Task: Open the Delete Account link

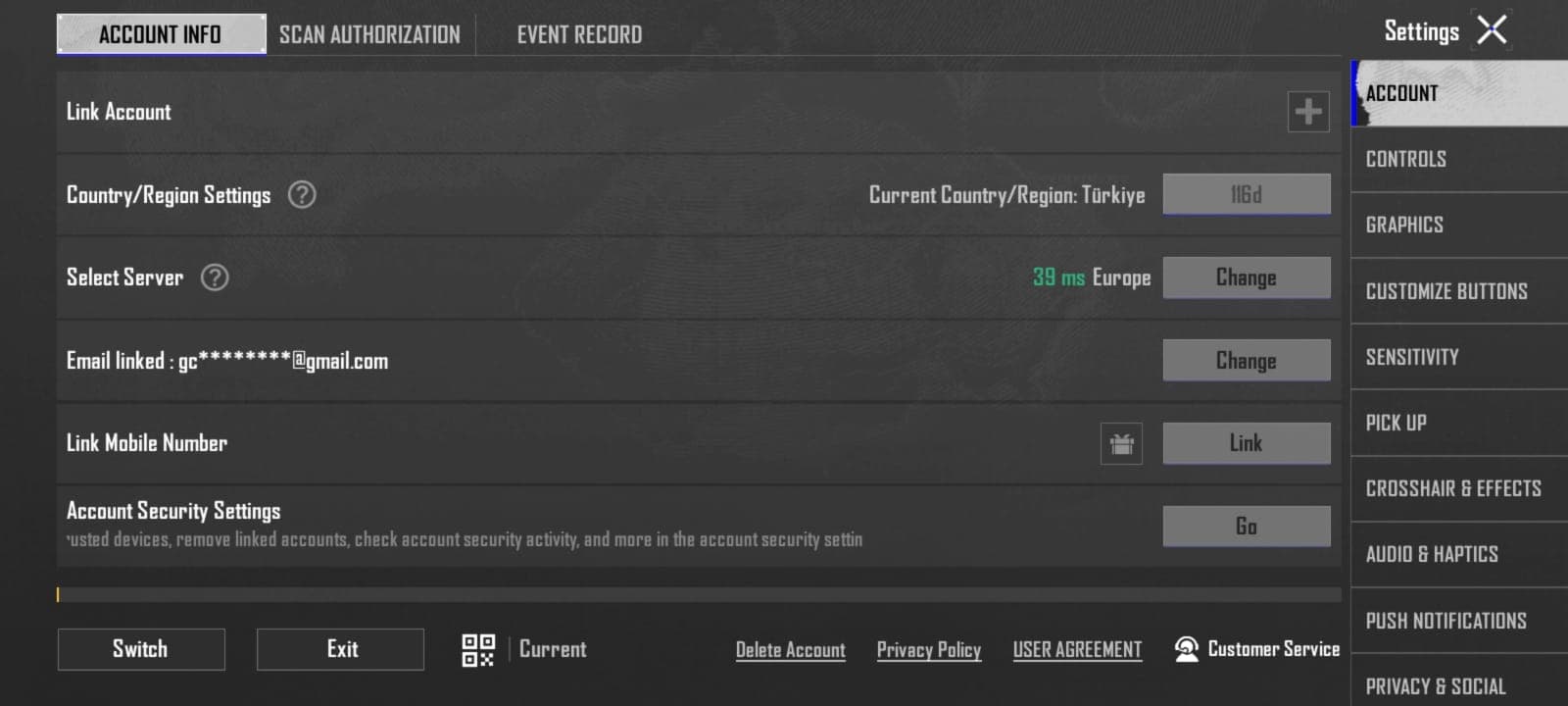Action: [791, 650]
